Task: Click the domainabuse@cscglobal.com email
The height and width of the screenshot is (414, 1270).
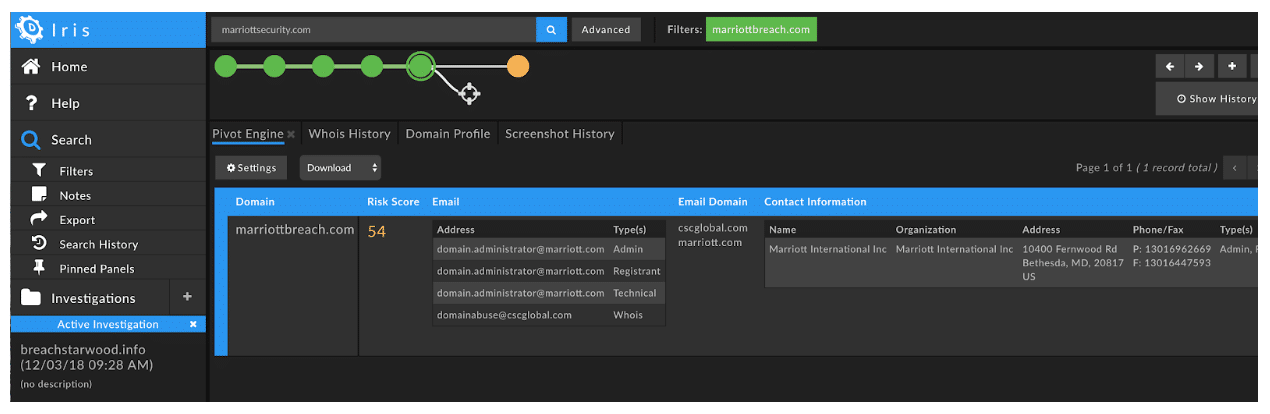Action: pyautogui.click(x=504, y=315)
